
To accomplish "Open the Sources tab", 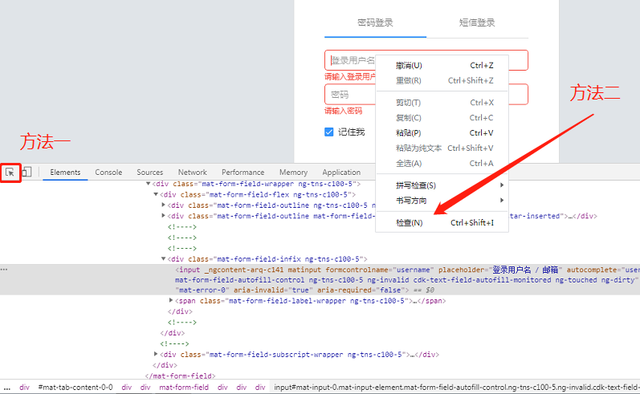I will coord(150,172).
